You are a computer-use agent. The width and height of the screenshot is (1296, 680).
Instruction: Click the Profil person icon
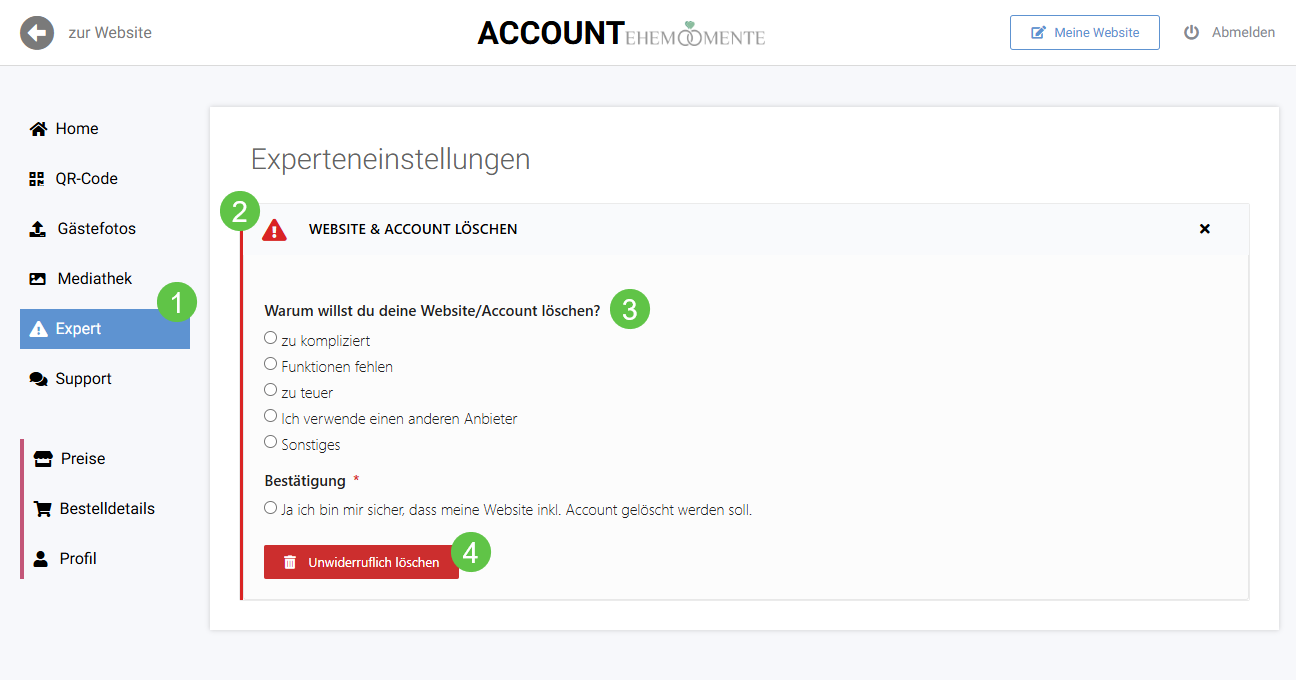pos(41,559)
